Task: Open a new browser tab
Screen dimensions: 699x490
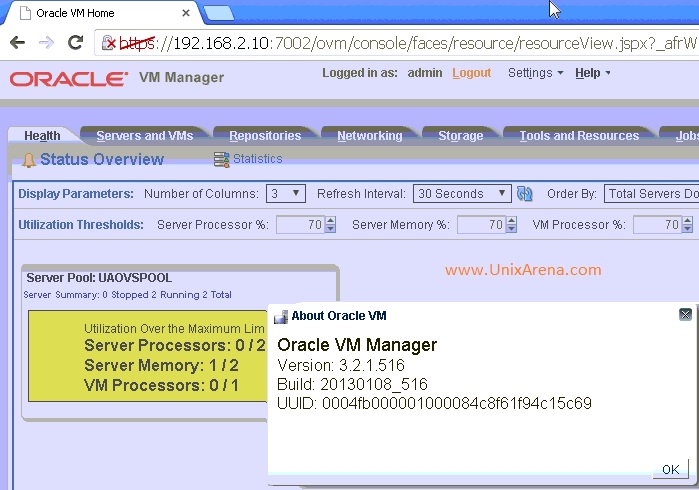Action: pyautogui.click(x=218, y=12)
